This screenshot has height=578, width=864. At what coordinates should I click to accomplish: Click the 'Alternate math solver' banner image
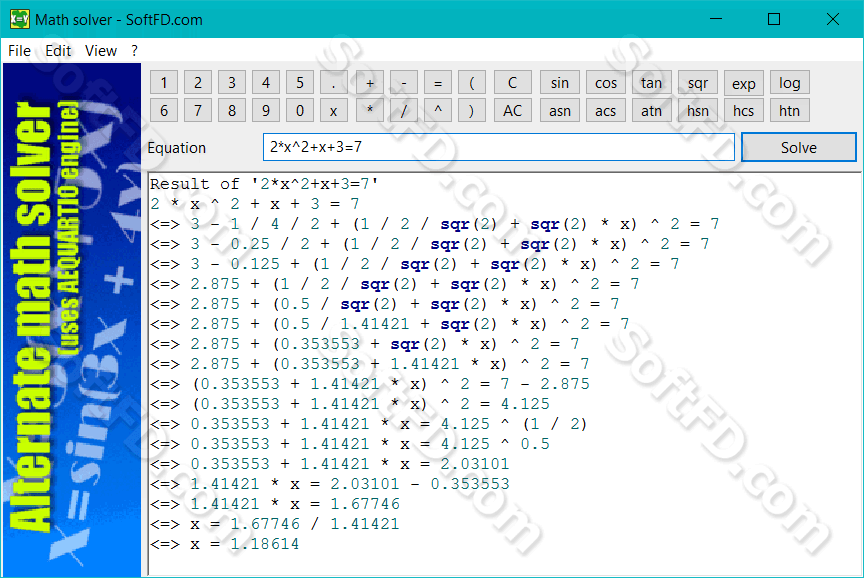tap(72, 320)
